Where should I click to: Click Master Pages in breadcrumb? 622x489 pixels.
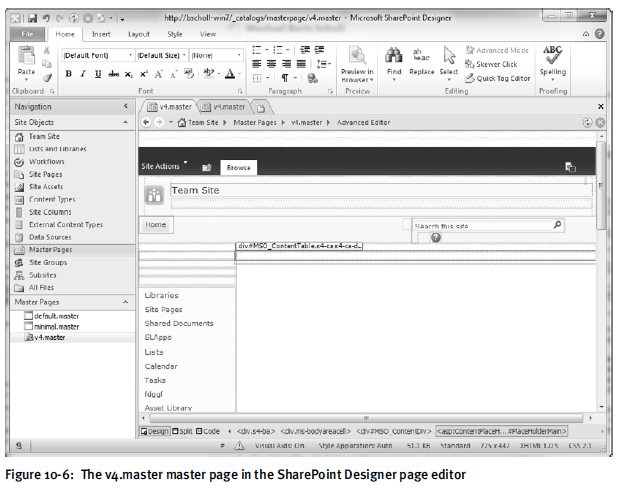pyautogui.click(x=255, y=123)
